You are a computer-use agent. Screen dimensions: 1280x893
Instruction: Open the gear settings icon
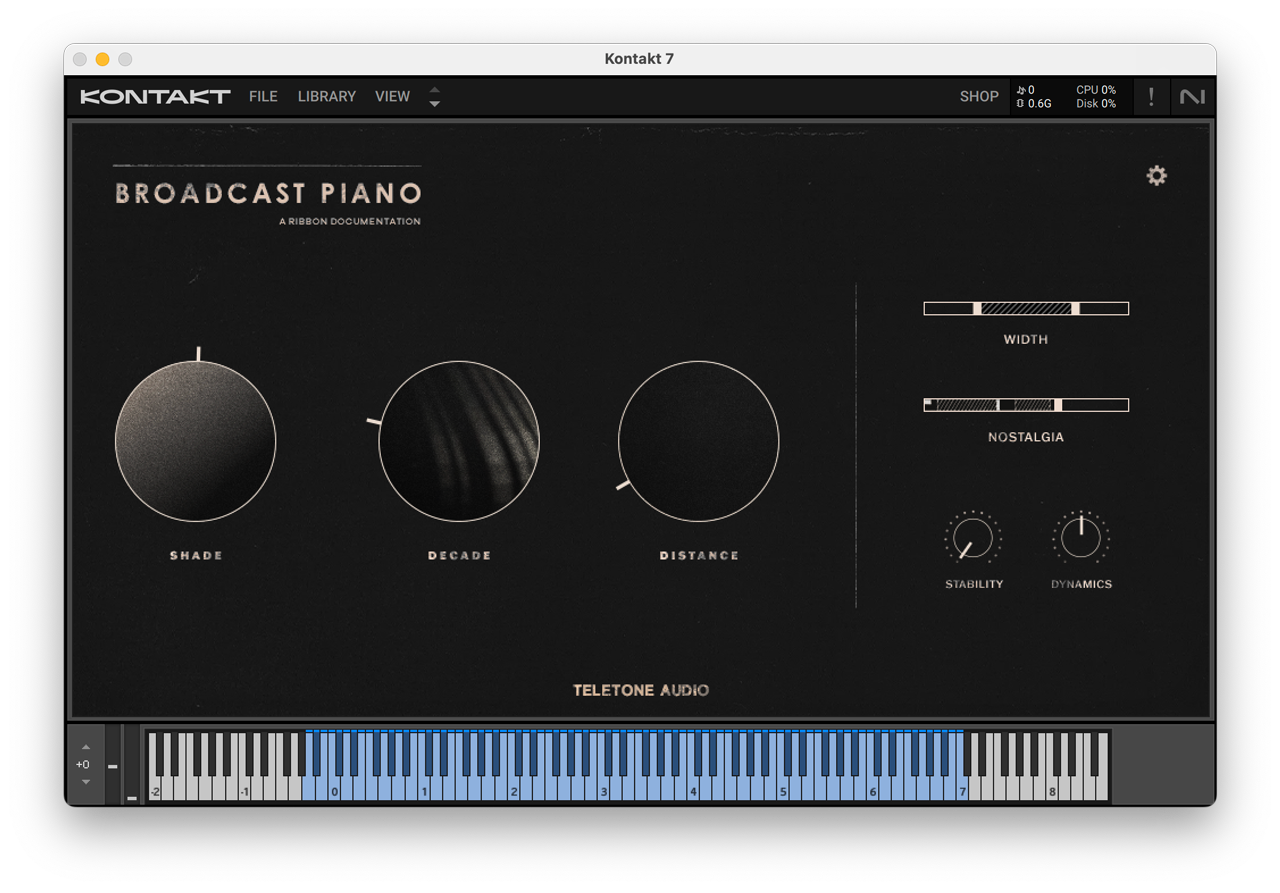pyautogui.click(x=1156, y=176)
